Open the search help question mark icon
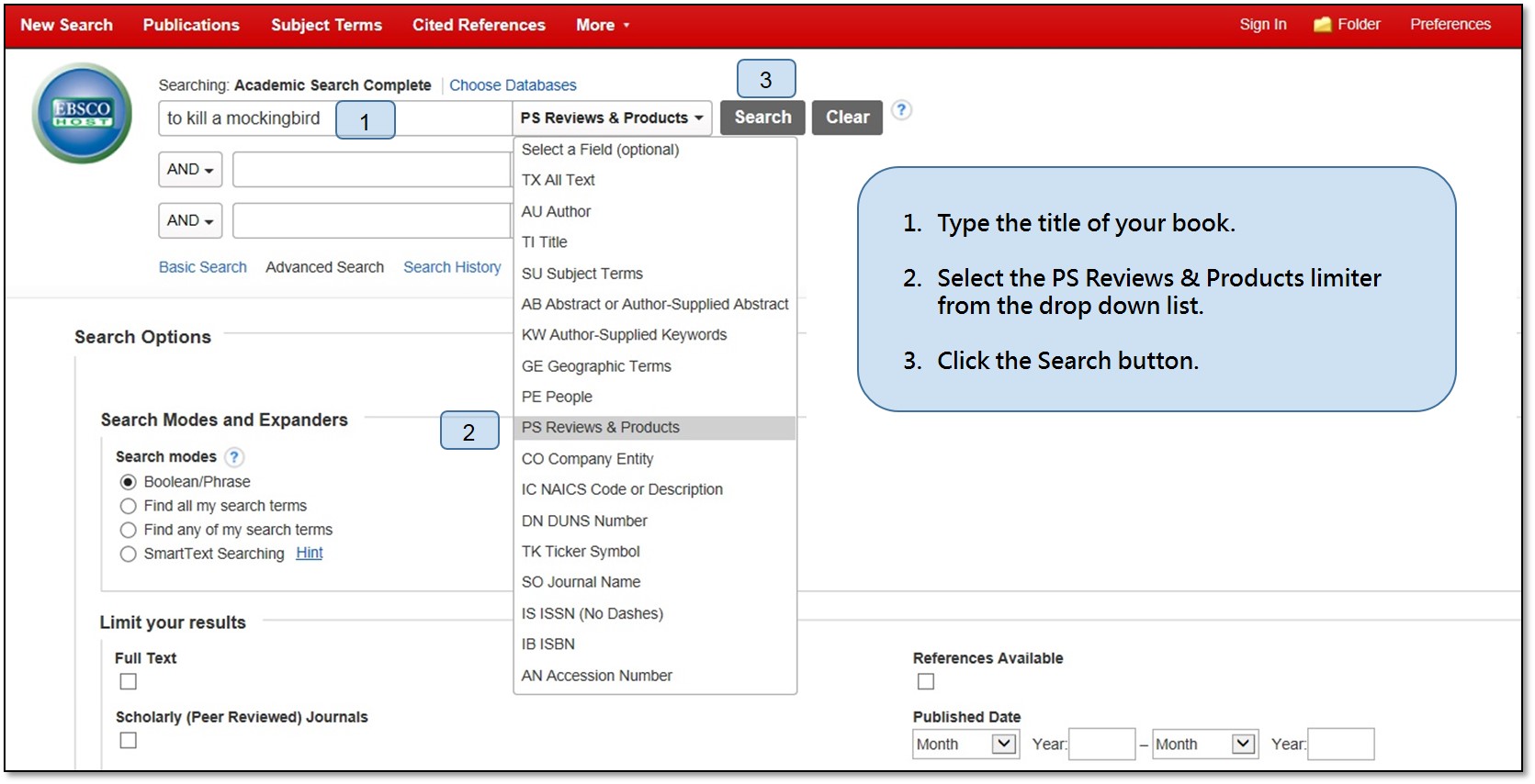1535x784 pixels. coord(902,110)
